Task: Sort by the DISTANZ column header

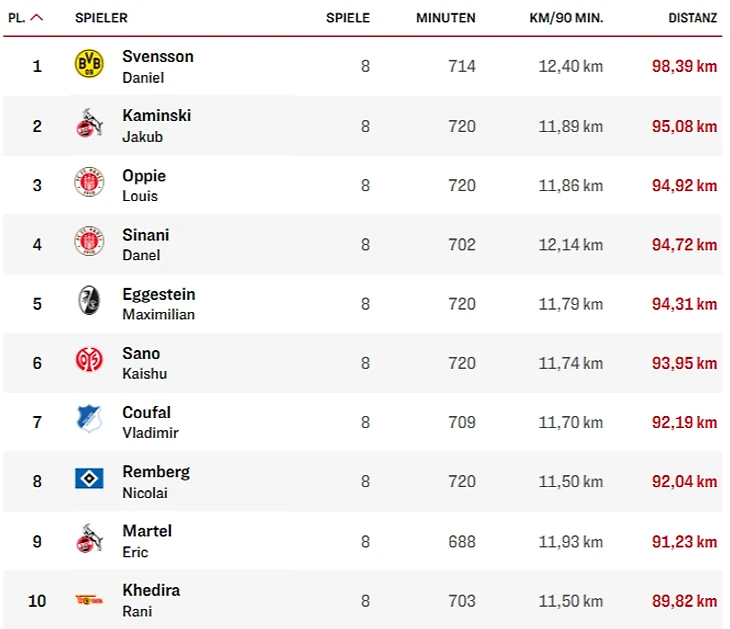Action: (x=692, y=18)
